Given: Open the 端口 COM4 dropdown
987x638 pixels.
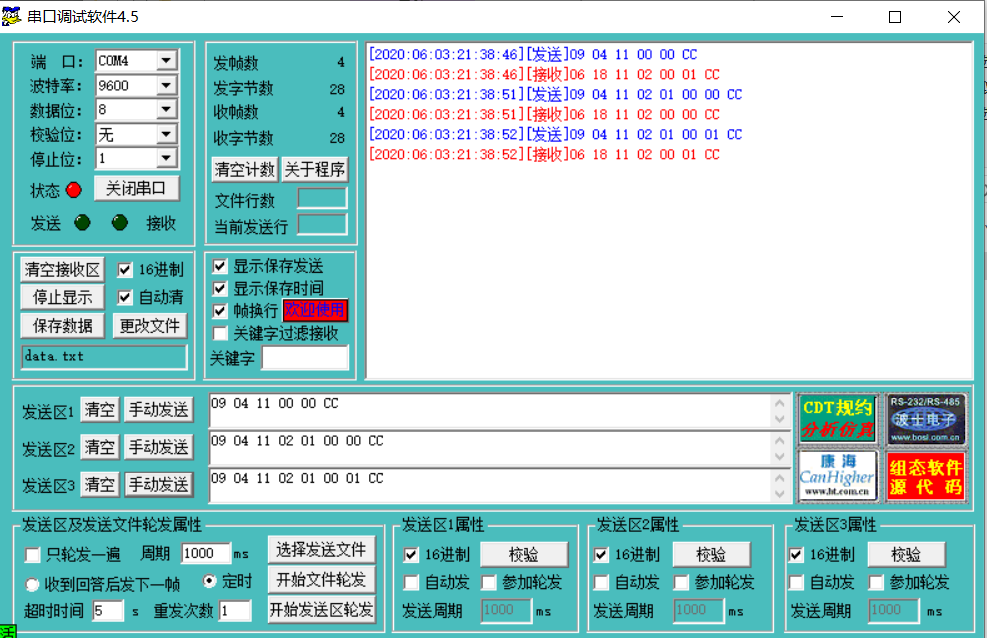Looking at the screenshot, I should [166, 61].
